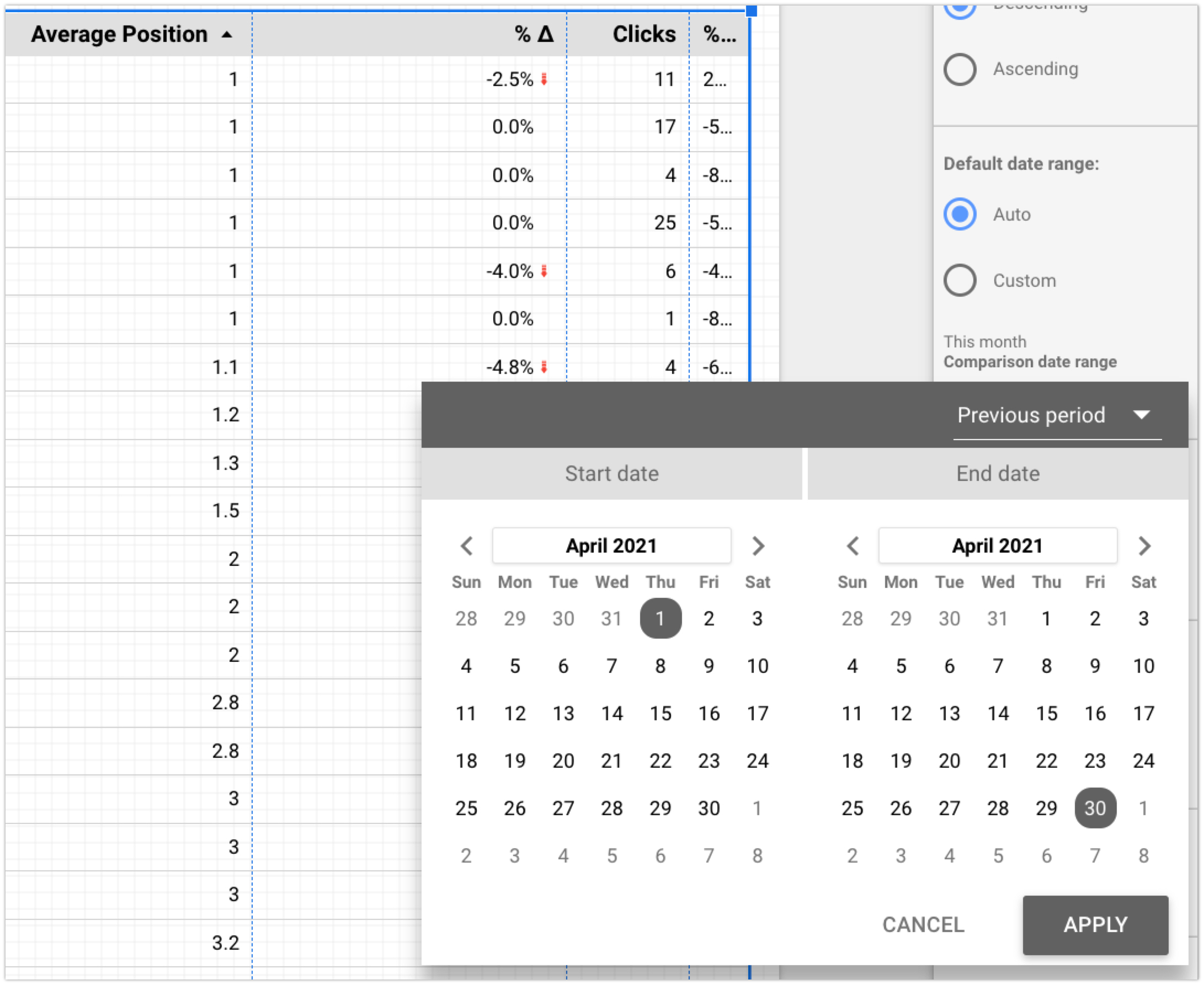This screenshot has width=1204, height=985.
Task: Click the -4.0% change cell
Action: (x=510, y=271)
